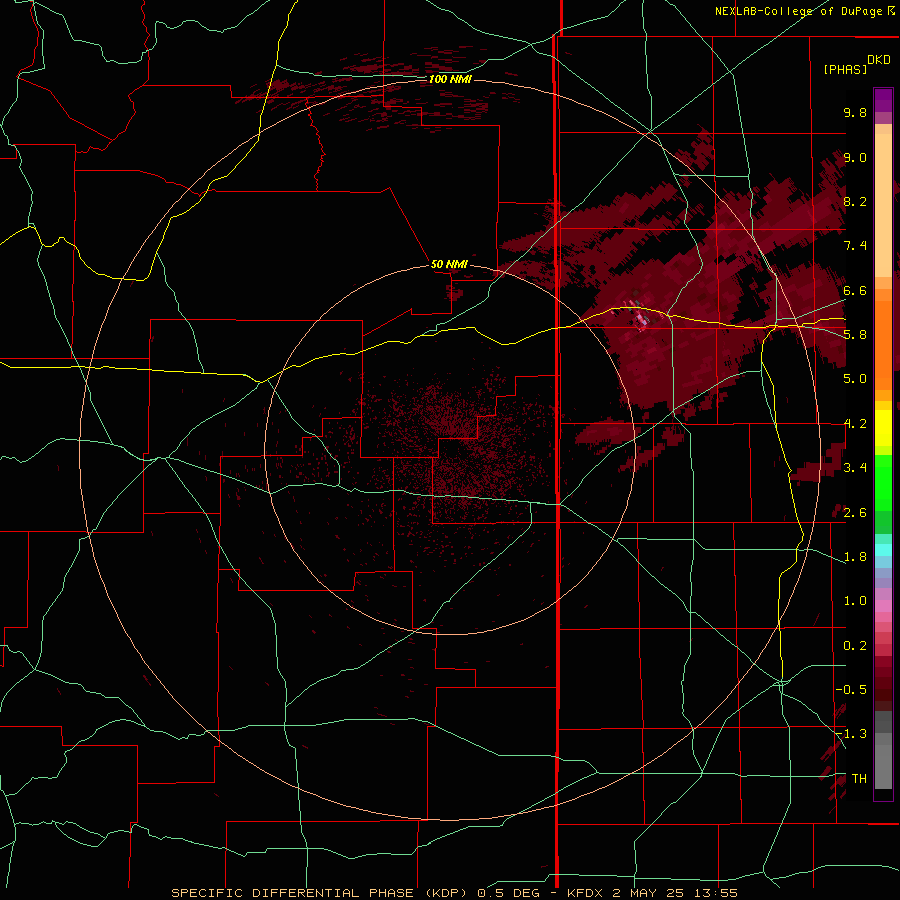Click the yellow segment of the color bar

(x=883, y=428)
